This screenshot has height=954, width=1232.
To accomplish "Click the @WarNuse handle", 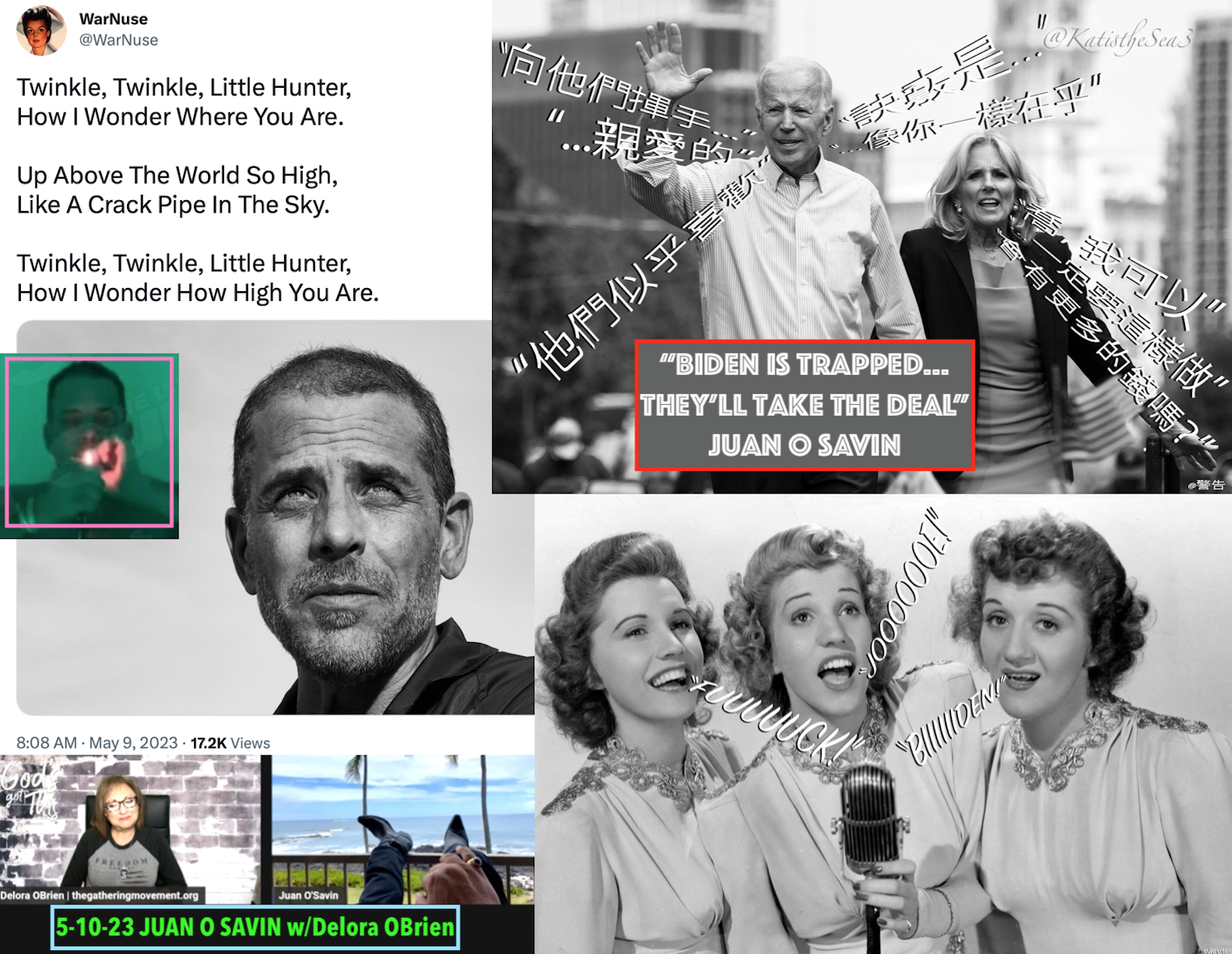I will (x=119, y=40).
